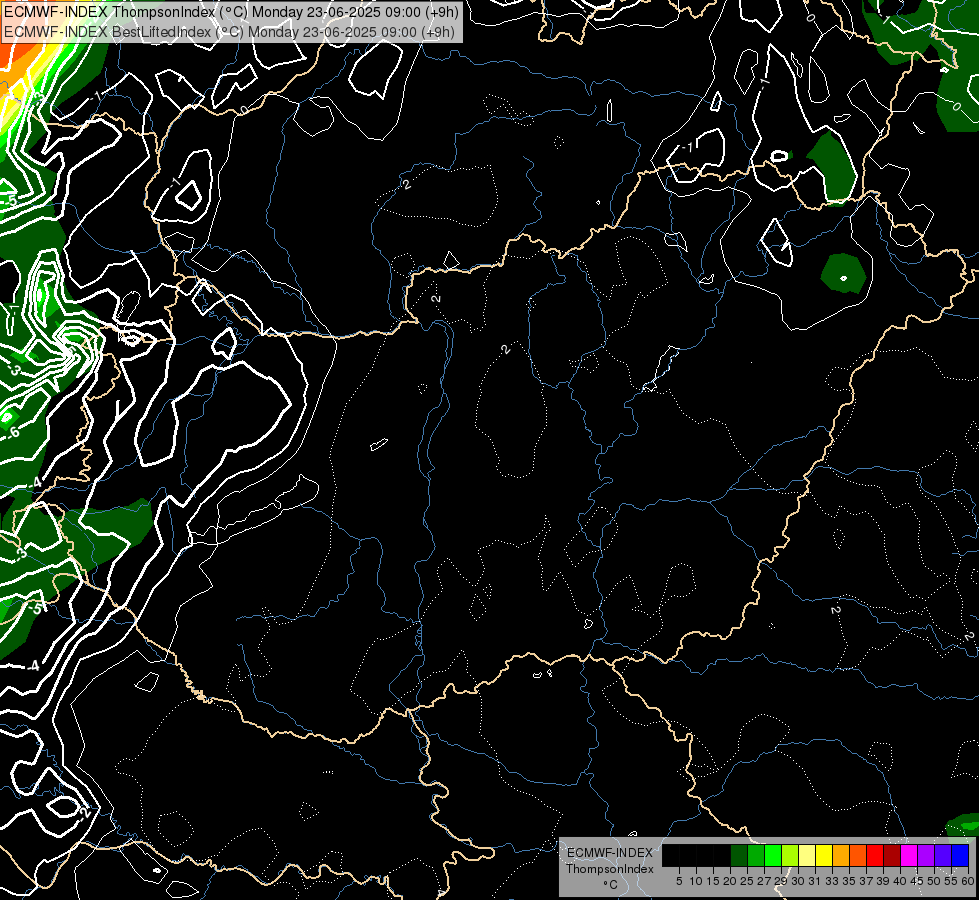
Task: Click legend tick value 30
Action: point(799,881)
